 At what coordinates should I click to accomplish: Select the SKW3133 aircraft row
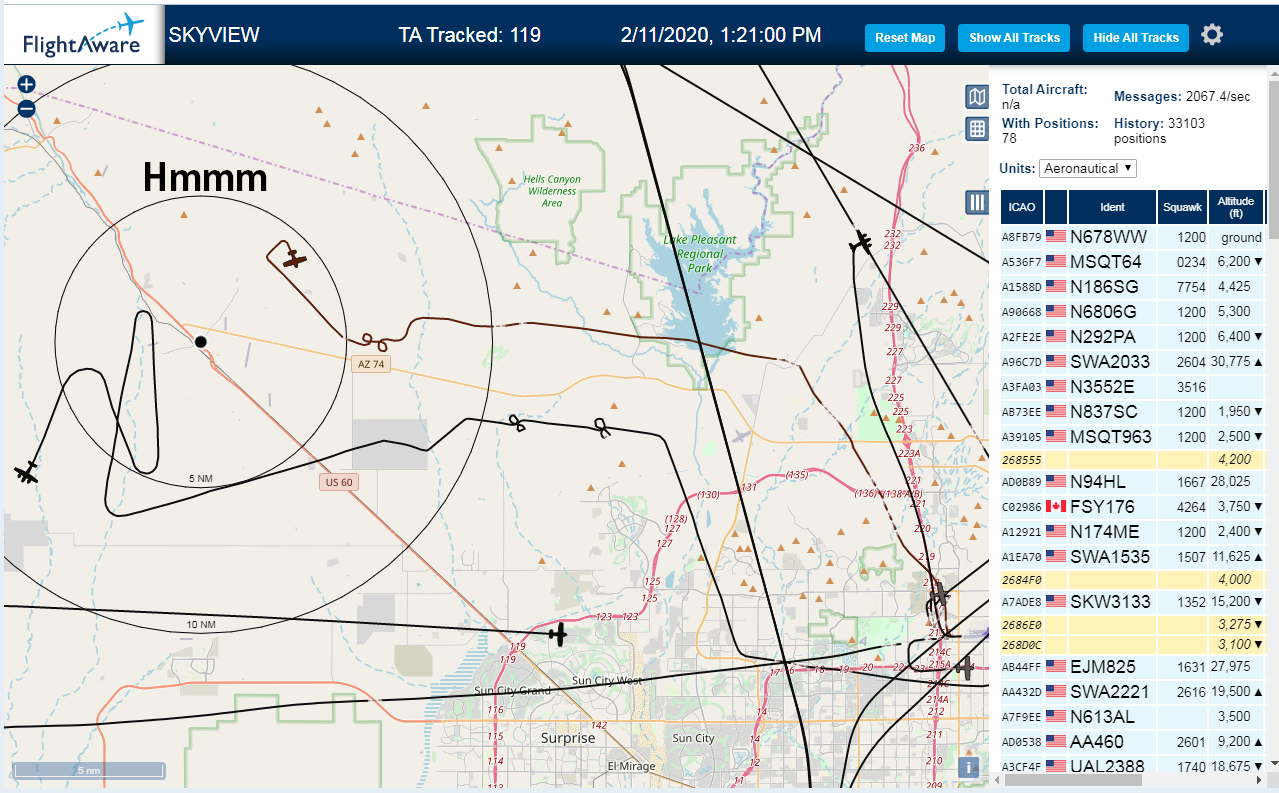click(1133, 602)
